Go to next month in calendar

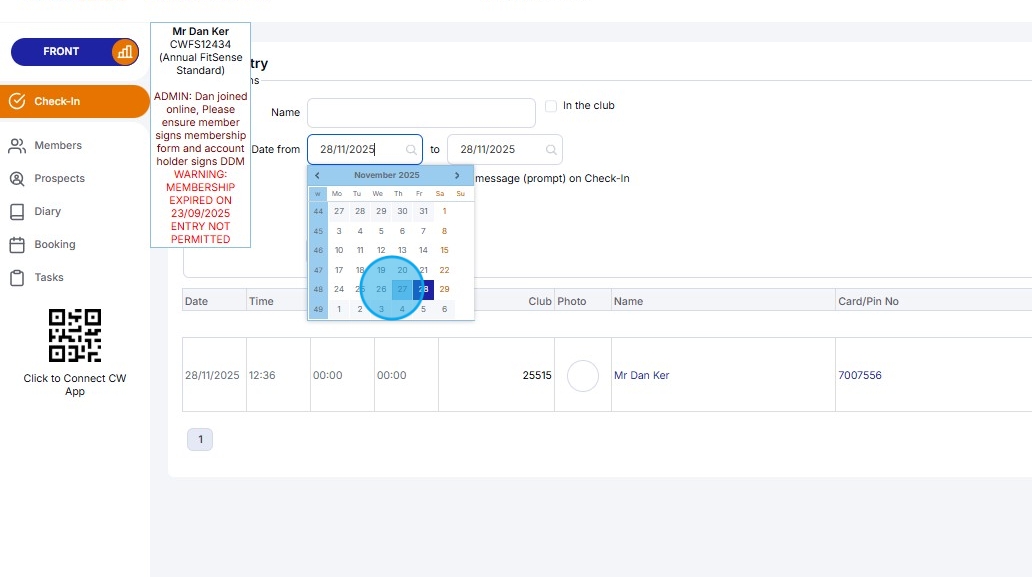coord(457,176)
